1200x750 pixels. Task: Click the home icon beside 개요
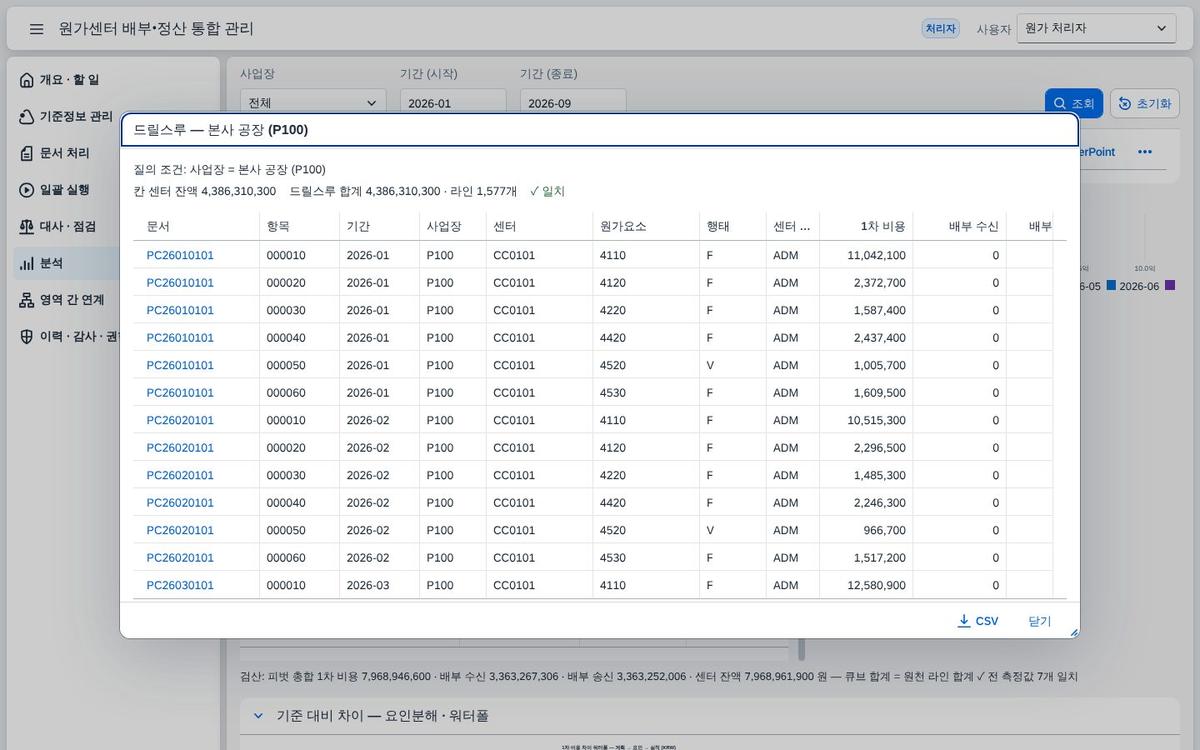27,80
